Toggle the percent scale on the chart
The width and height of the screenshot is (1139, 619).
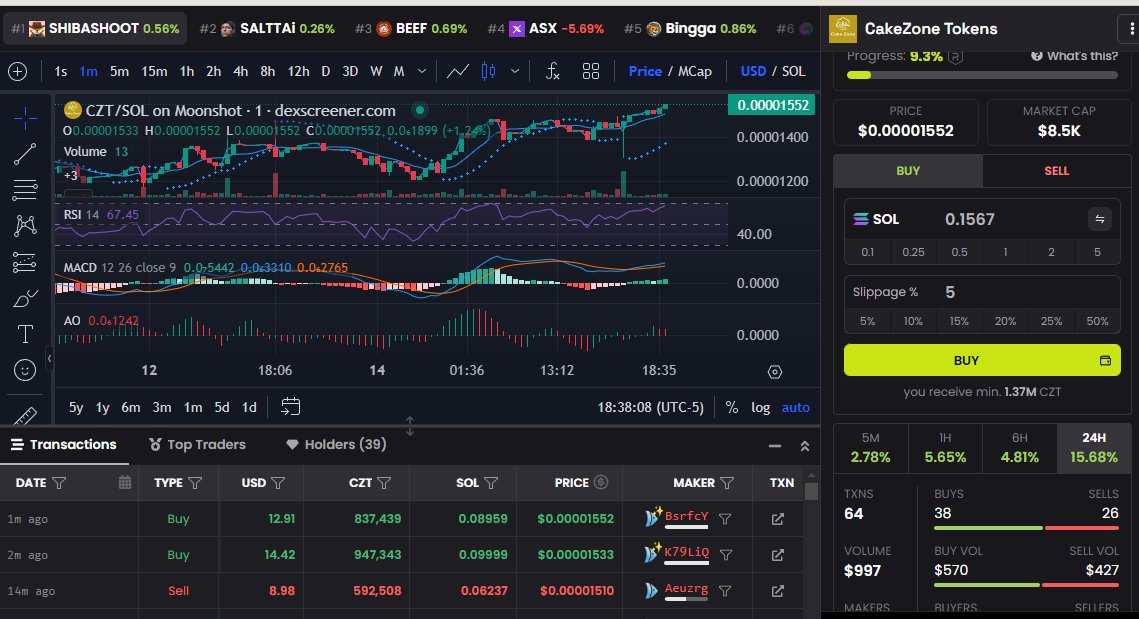[731, 408]
